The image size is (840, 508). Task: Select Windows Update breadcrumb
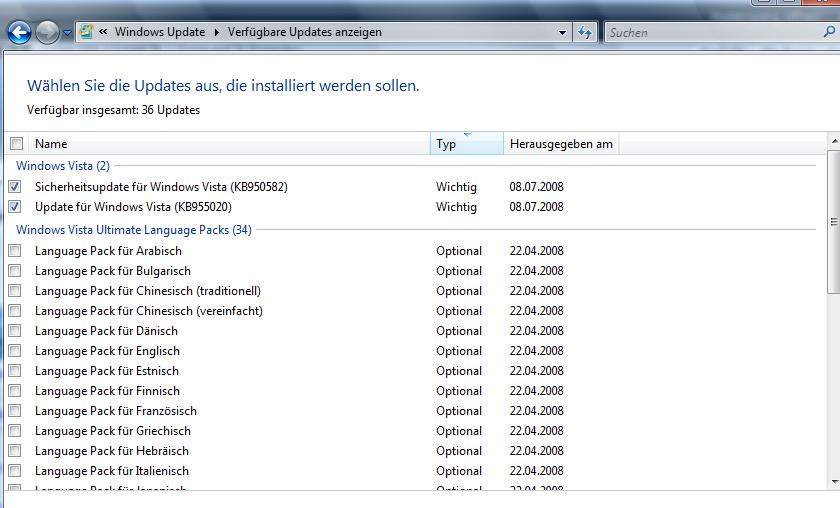point(160,32)
